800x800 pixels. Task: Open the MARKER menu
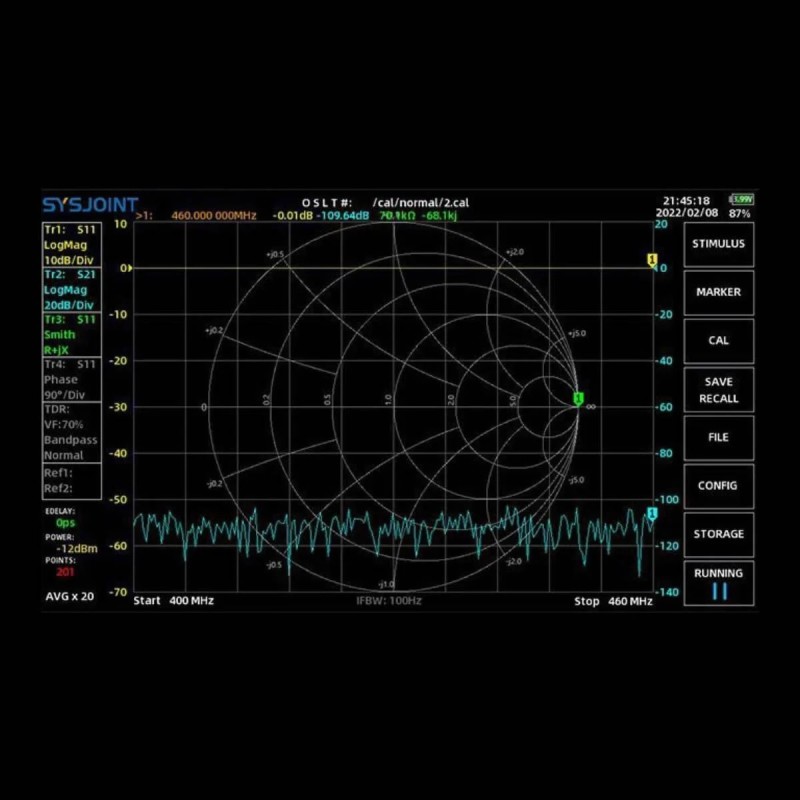point(718,292)
